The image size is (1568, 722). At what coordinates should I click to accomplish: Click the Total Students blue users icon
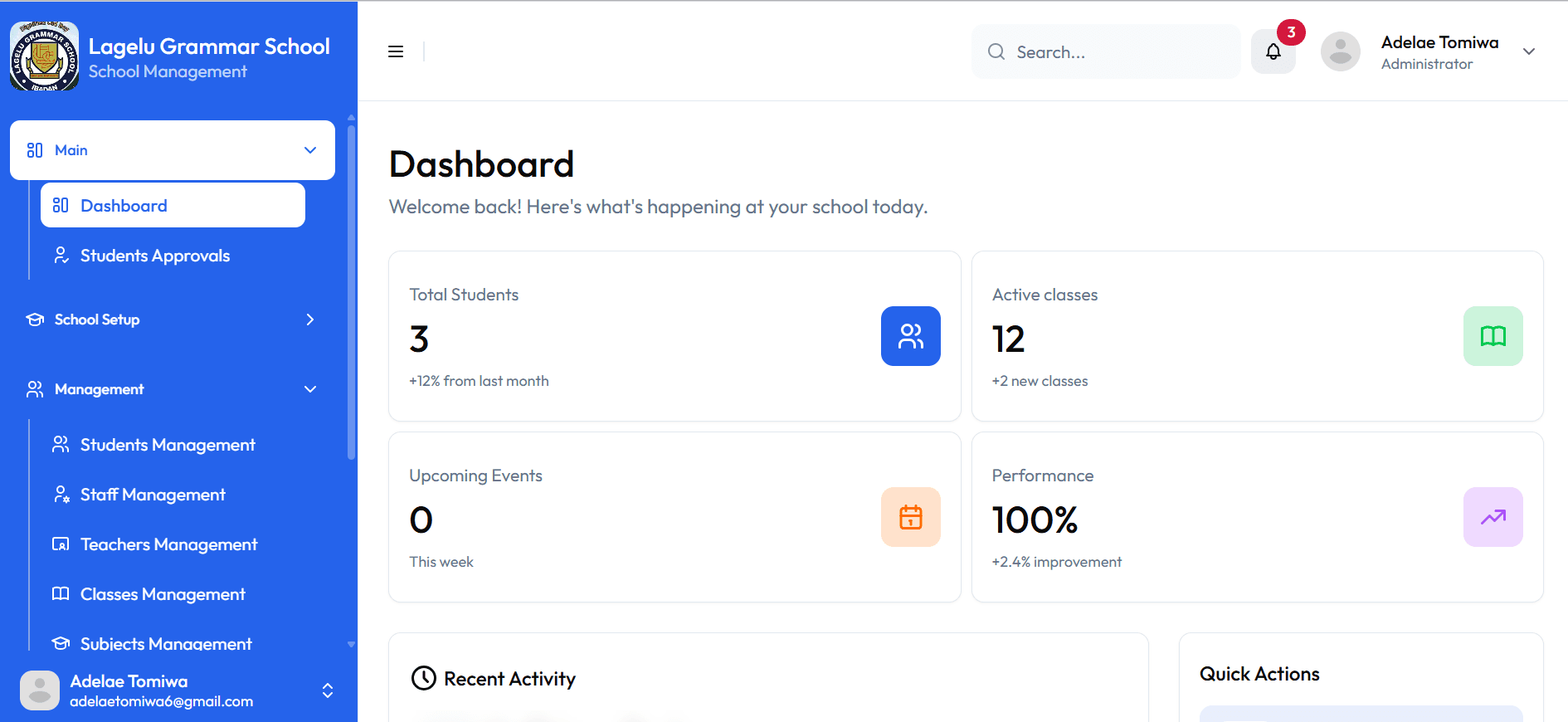911,336
